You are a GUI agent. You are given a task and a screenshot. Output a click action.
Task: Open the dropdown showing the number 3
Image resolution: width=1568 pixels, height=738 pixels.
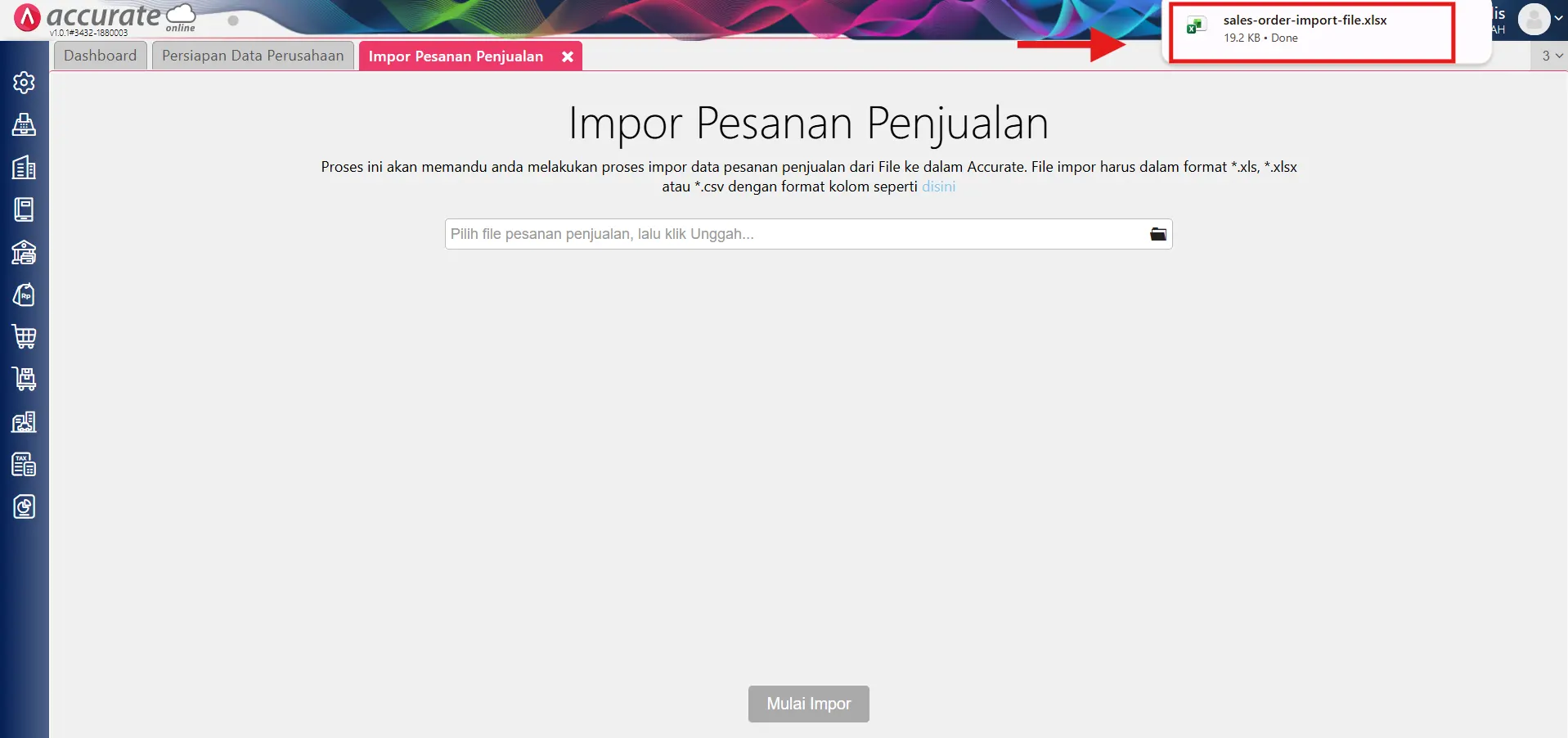1550,56
